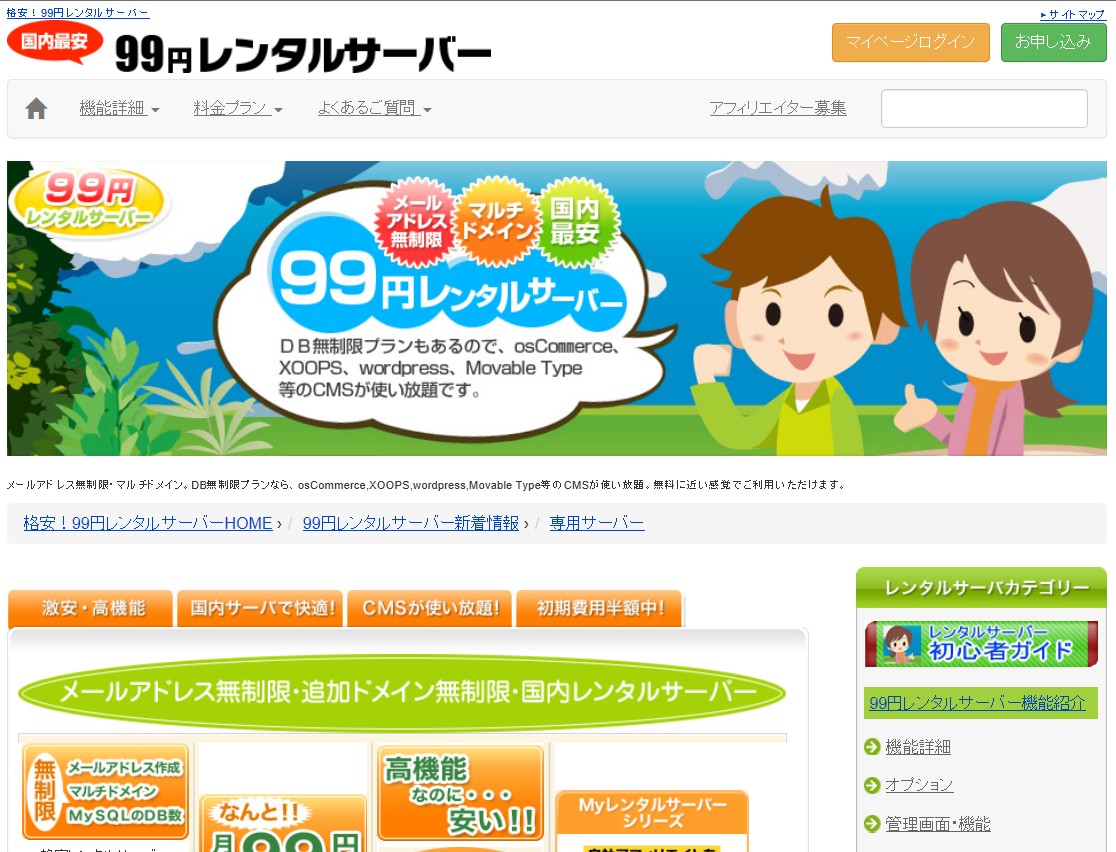Click the マイページログイン button
The width and height of the screenshot is (1116, 852).
point(910,42)
